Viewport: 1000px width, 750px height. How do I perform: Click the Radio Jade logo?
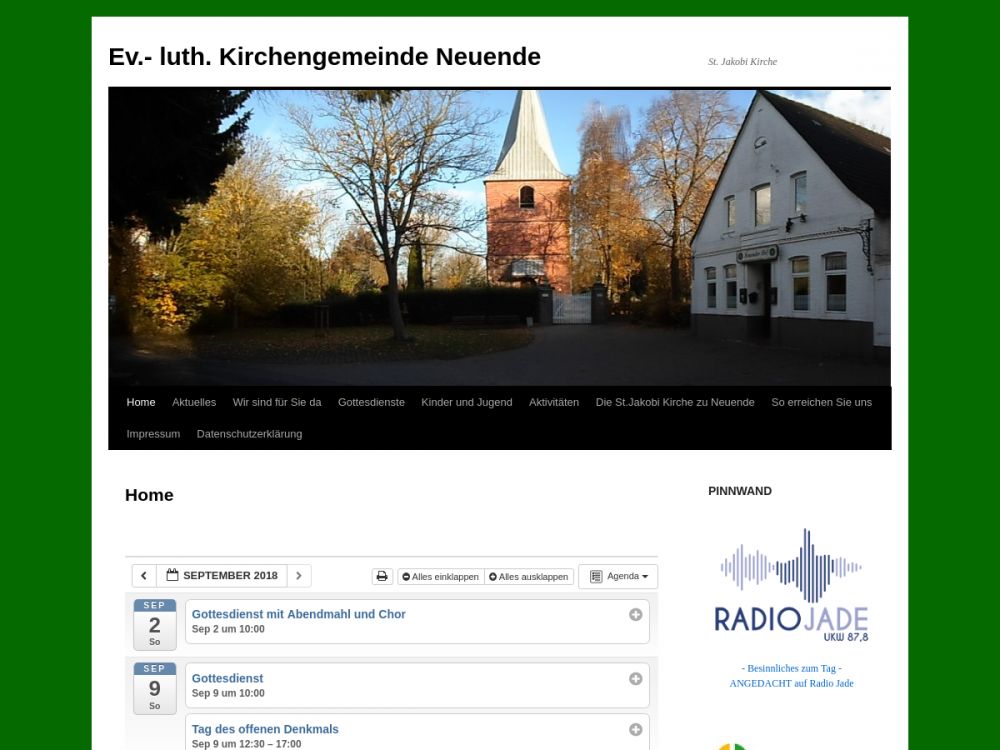pos(791,585)
